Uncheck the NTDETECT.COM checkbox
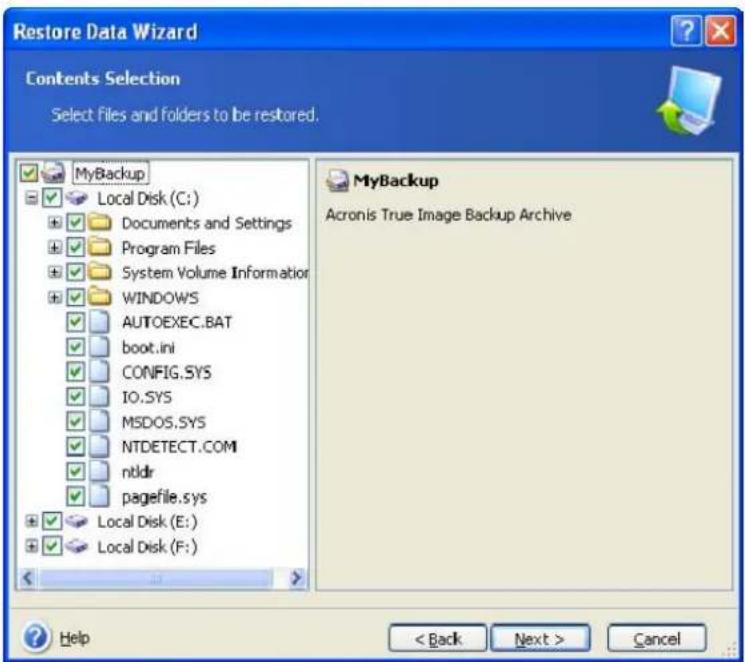The image size is (745, 662). coord(76,446)
